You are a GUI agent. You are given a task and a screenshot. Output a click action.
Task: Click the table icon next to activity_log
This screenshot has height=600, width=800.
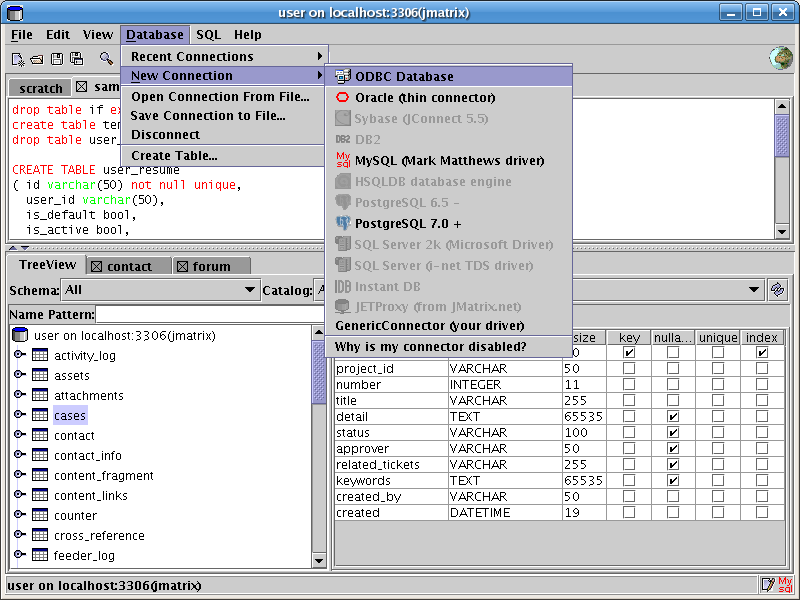[x=40, y=355]
